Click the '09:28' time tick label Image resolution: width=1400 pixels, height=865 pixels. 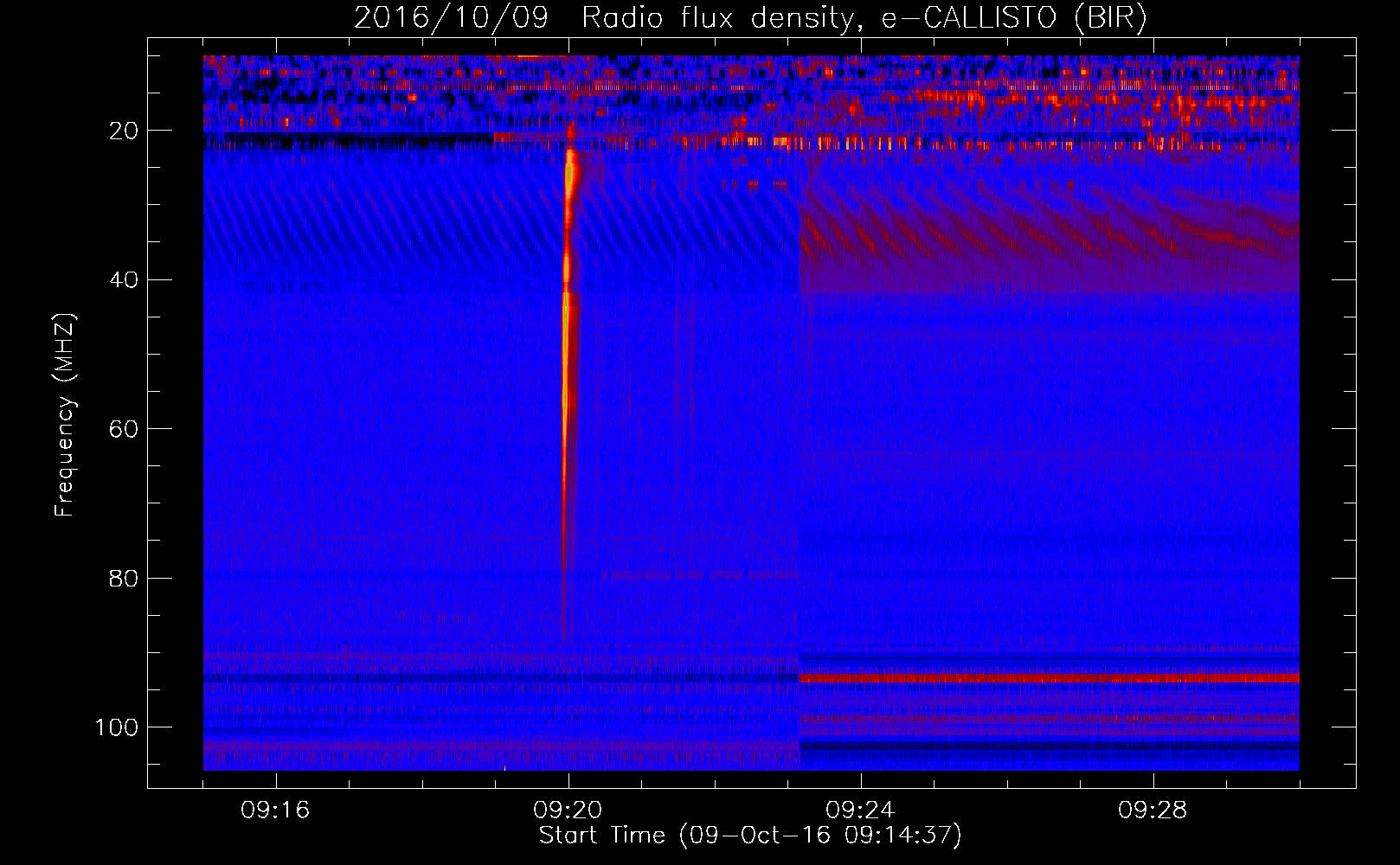click(1153, 811)
